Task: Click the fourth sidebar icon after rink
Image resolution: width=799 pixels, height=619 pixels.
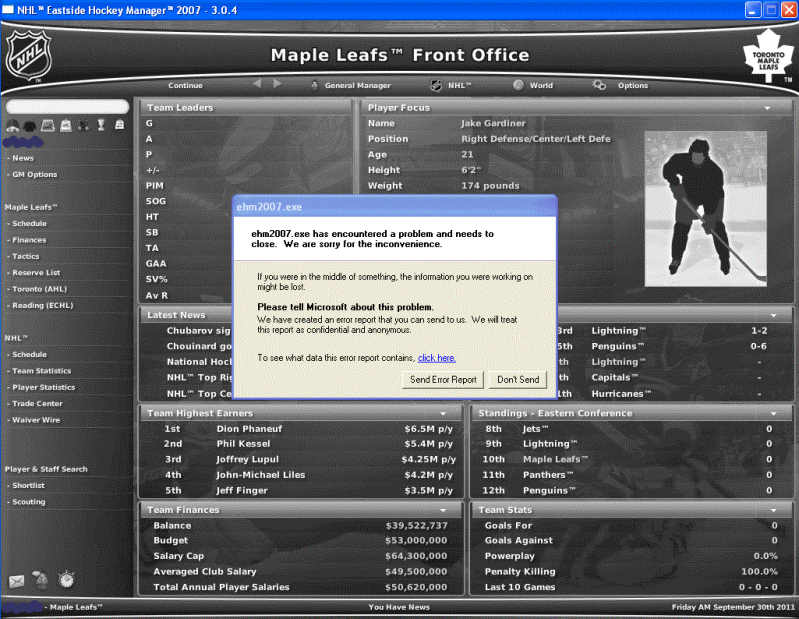Action: pos(66,125)
